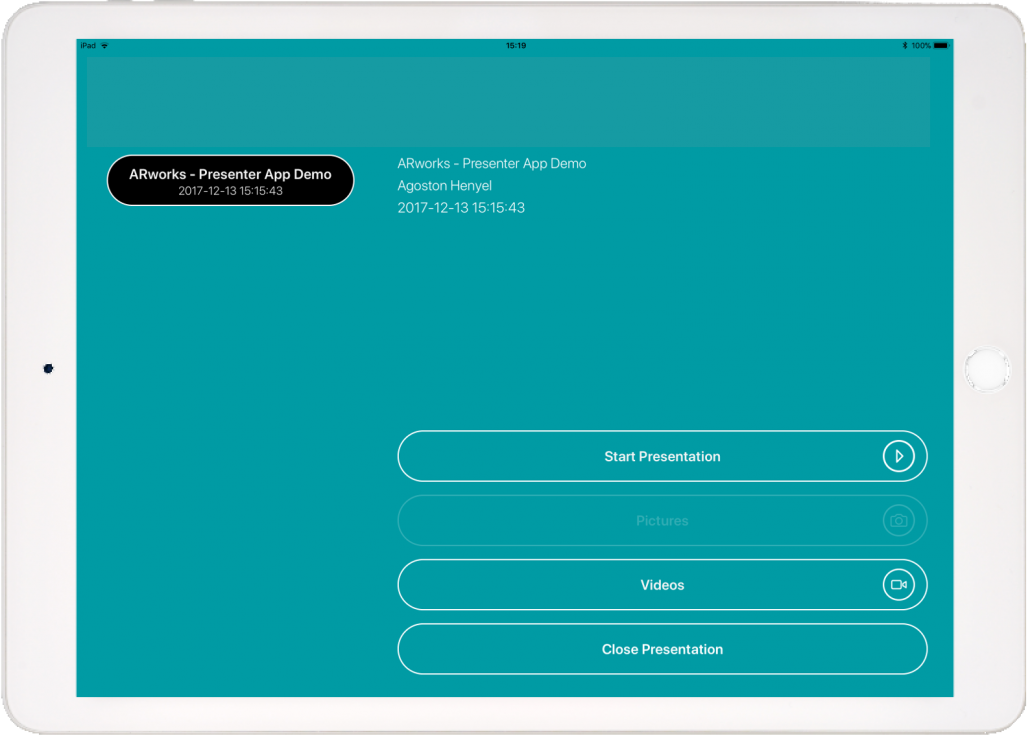This screenshot has height=736, width=1030.
Task: Tap the iPad home button on the bezel
Action: coord(986,369)
